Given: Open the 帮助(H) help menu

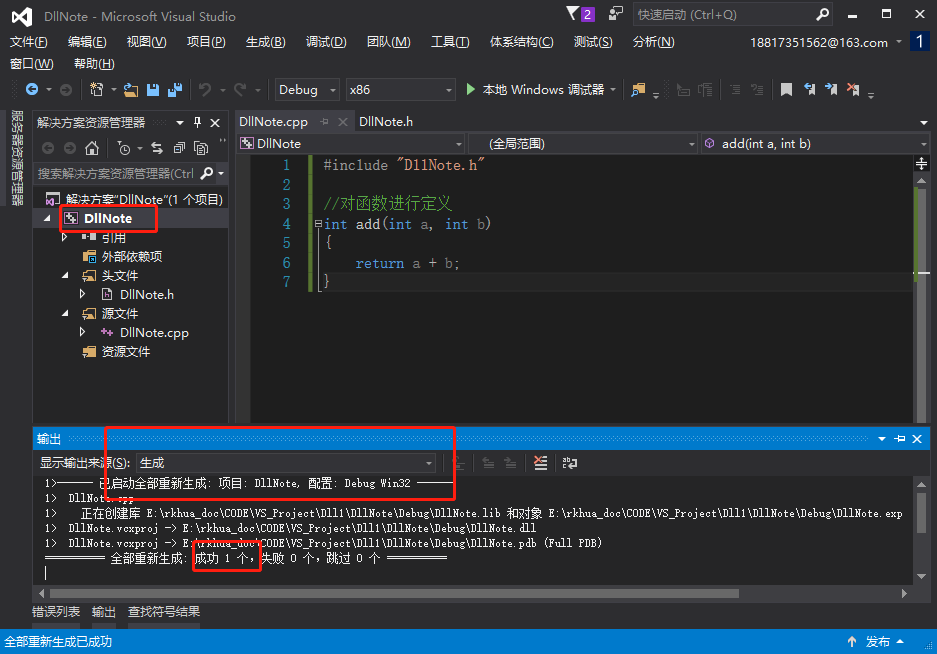Looking at the screenshot, I should point(94,63).
